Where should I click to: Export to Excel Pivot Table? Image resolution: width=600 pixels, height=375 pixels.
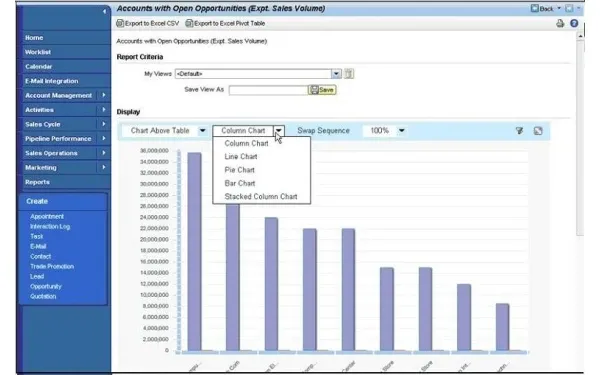click(x=225, y=23)
